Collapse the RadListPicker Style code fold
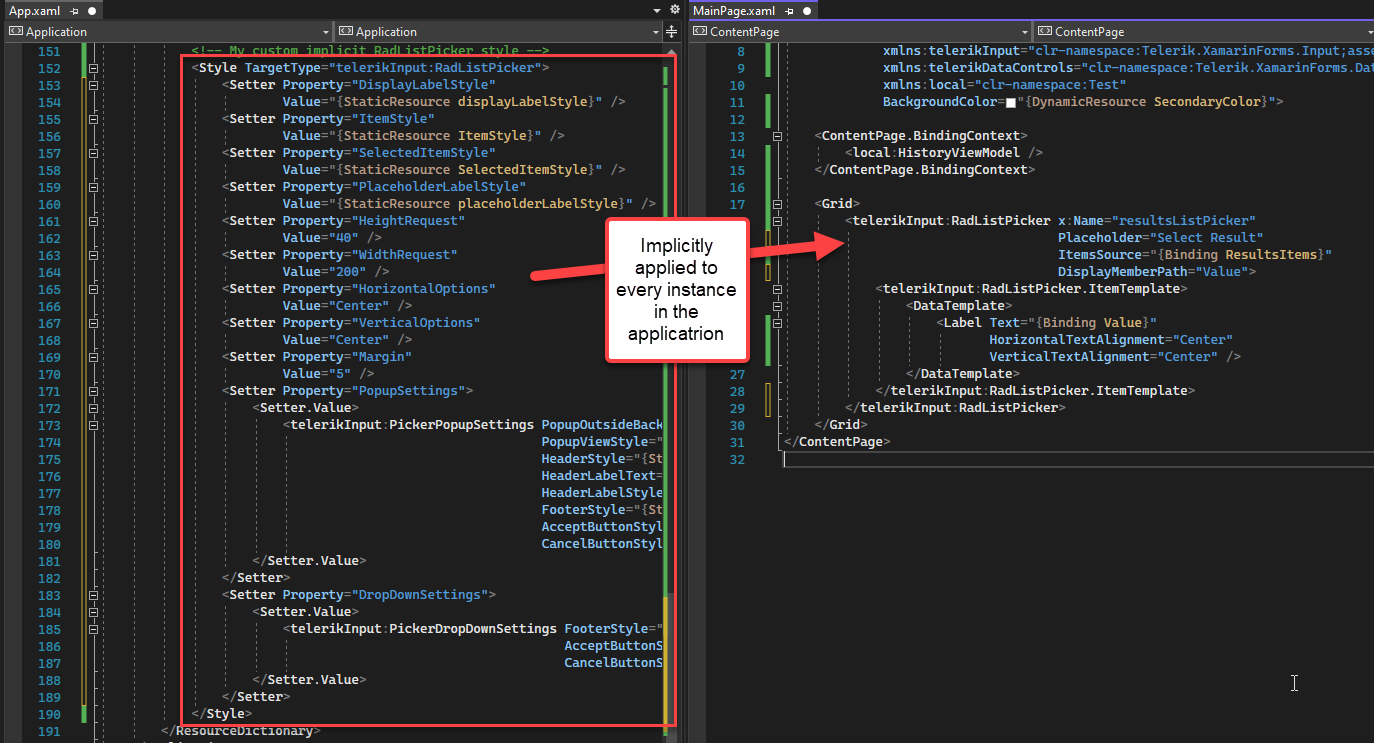Viewport: 1374px width, 743px height. click(92, 67)
